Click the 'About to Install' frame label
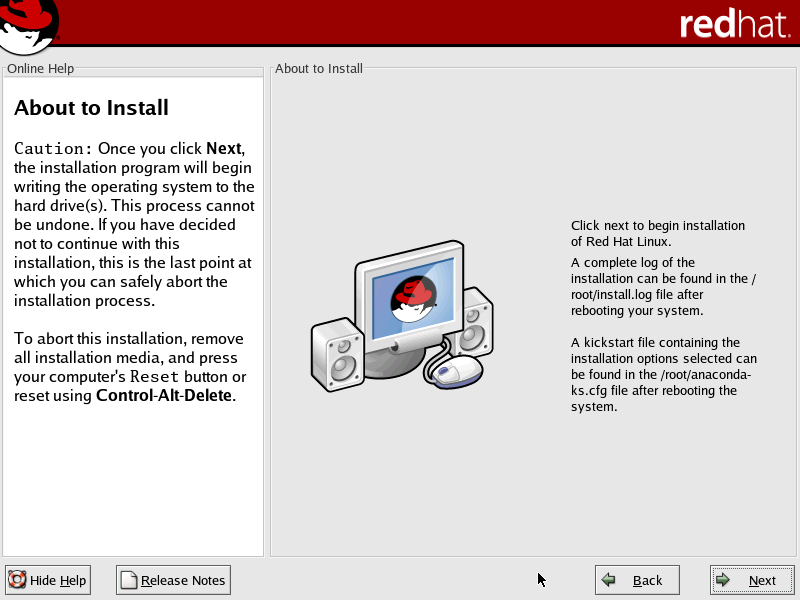Viewport: 800px width, 600px height. coord(319,68)
